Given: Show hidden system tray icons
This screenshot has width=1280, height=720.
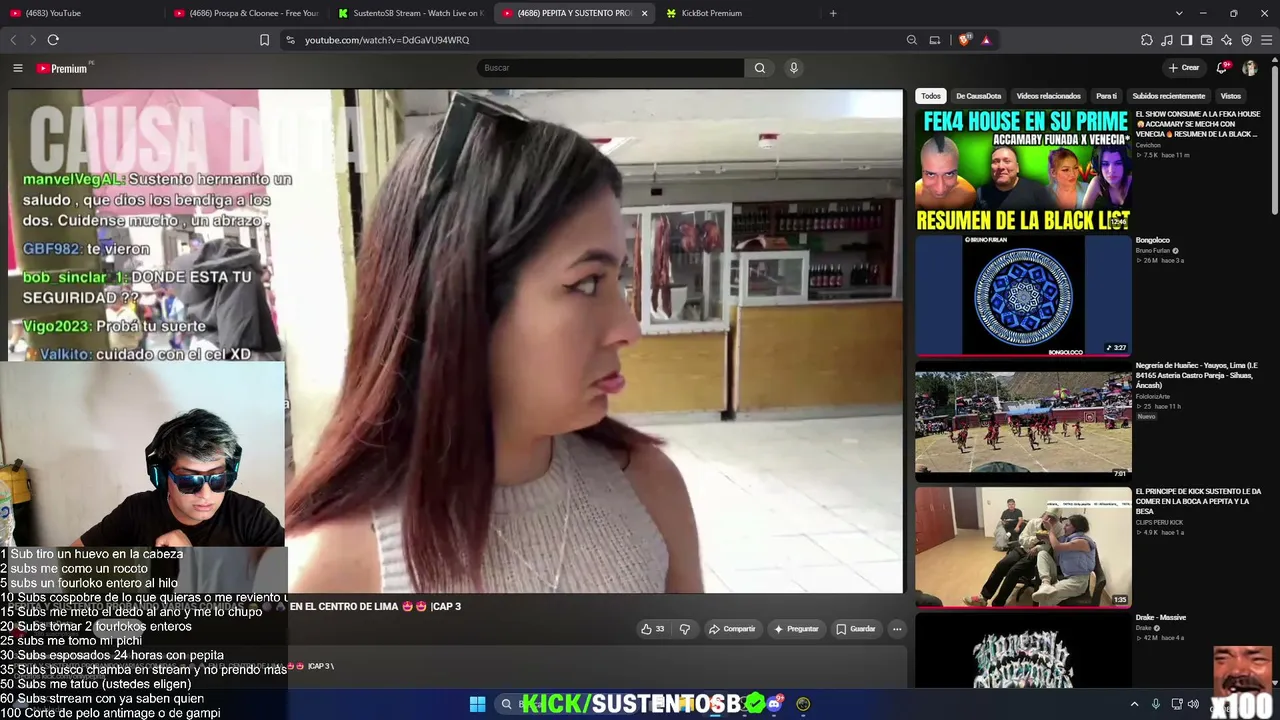Looking at the screenshot, I should (x=1134, y=704).
